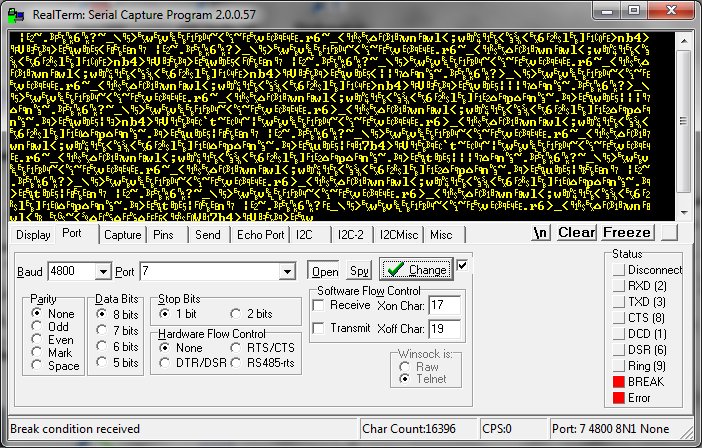Screen dimensions: 702x448
Task: Click inside the Port 7 field
Action: coord(210,271)
